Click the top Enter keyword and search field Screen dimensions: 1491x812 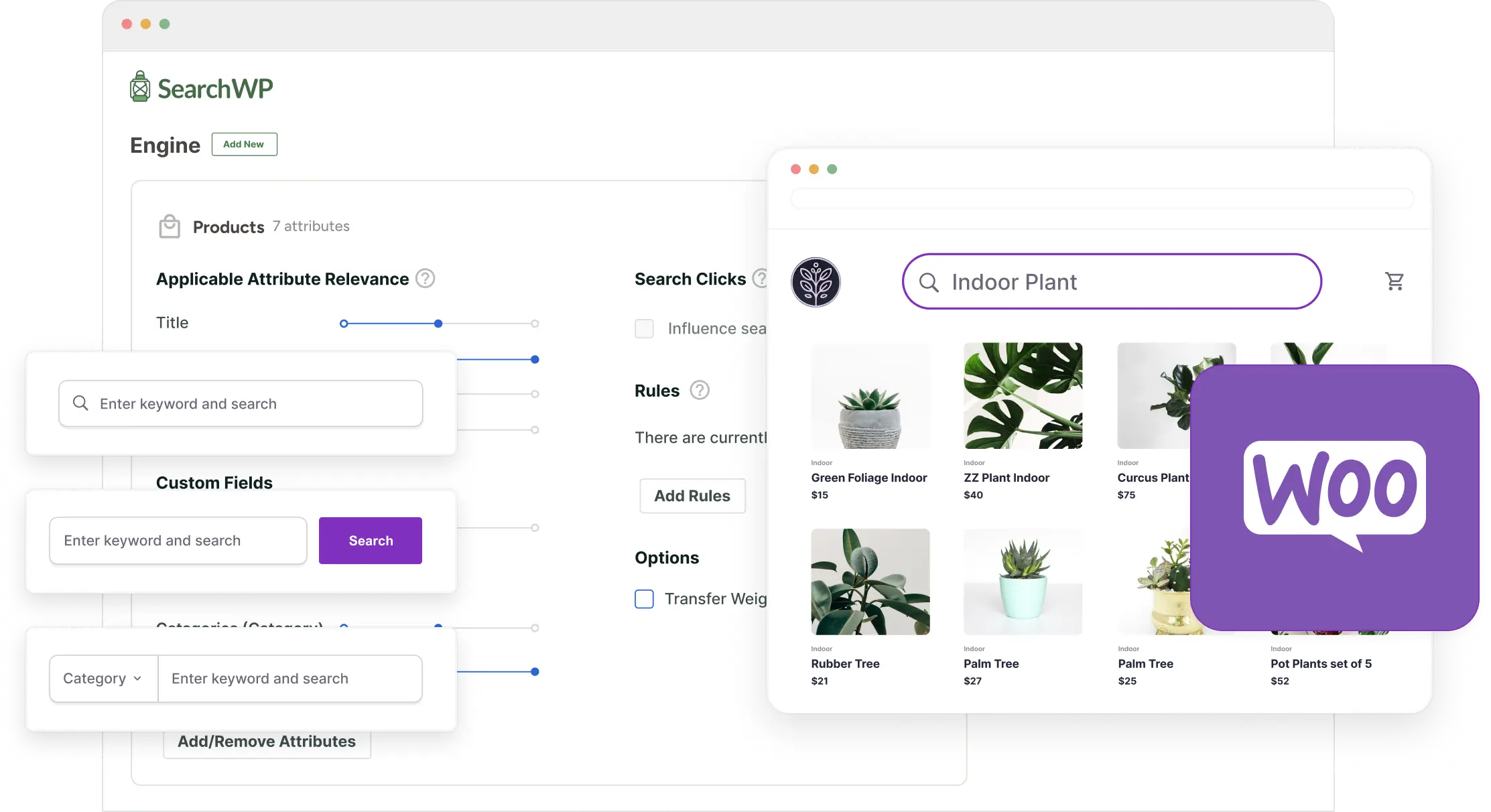241,403
